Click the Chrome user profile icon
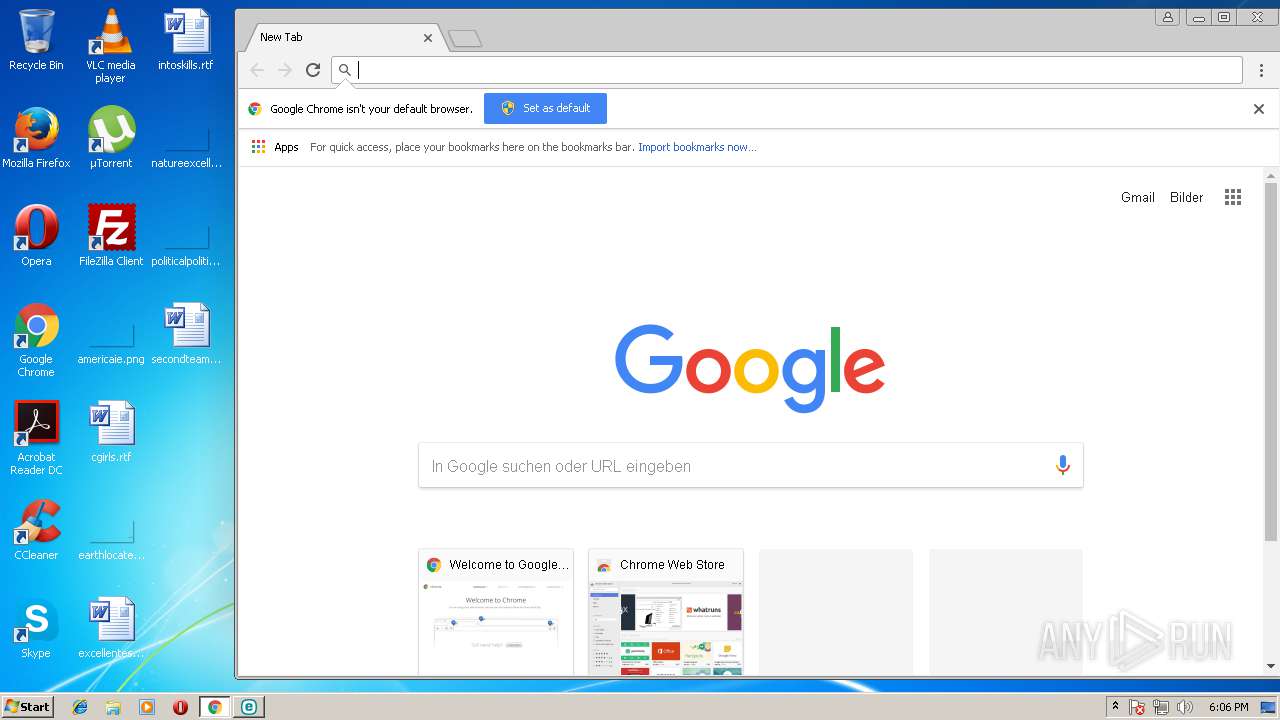Viewport: 1280px width, 720px height. pos(1167,17)
